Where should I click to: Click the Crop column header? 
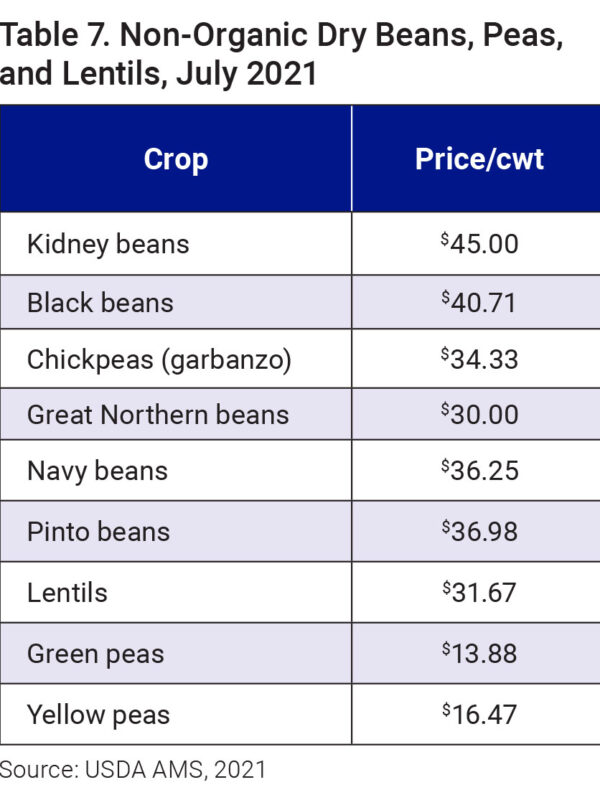point(175,159)
